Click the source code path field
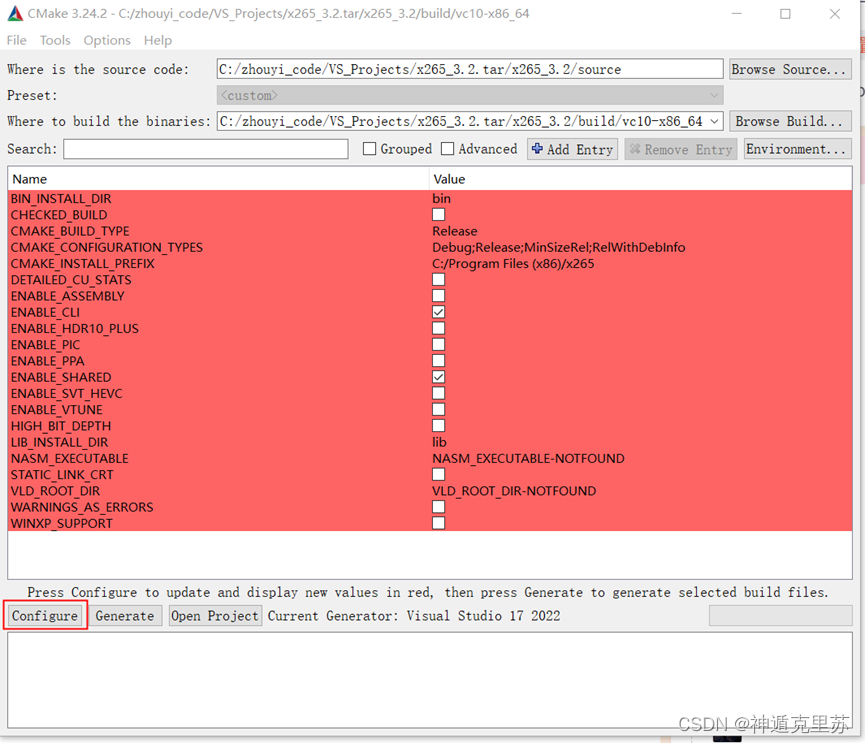865x743 pixels. tap(470, 70)
